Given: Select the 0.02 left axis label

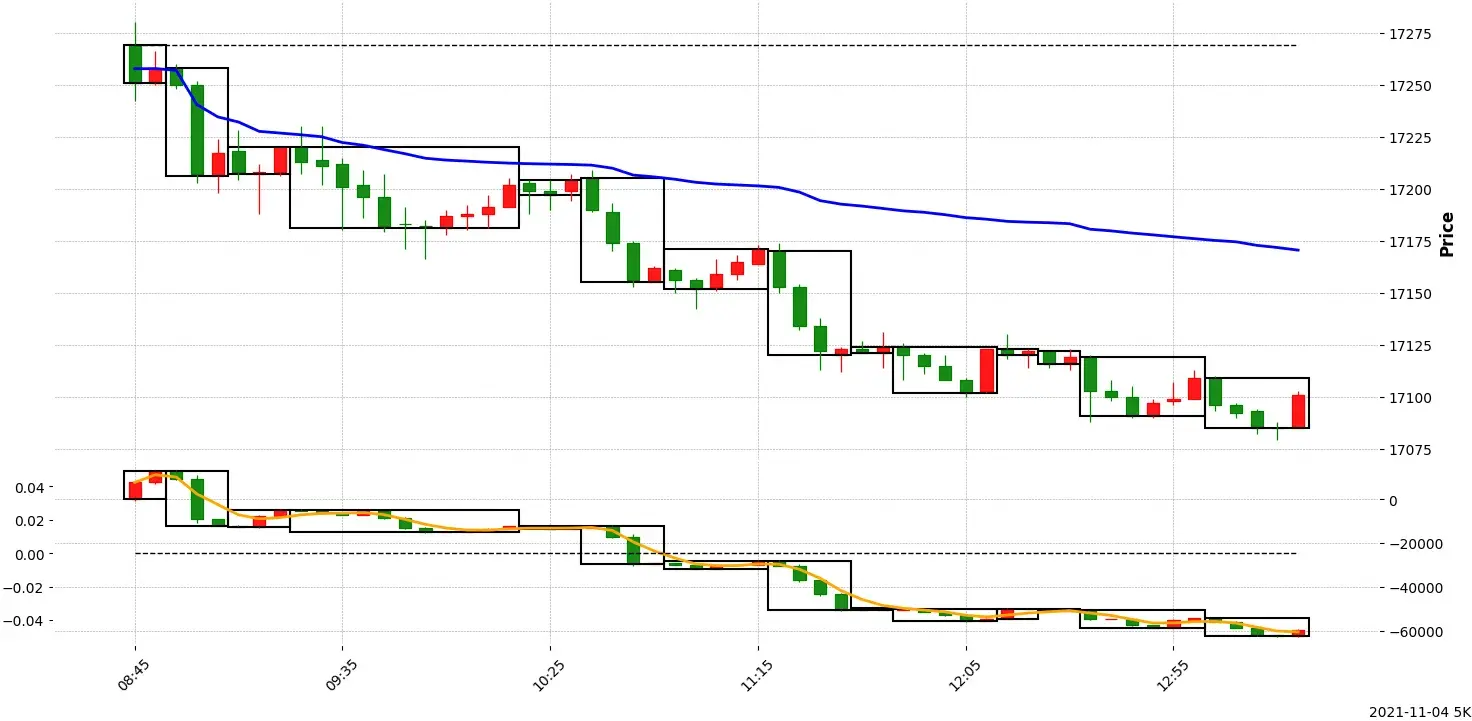Looking at the screenshot, I should [x=29, y=521].
